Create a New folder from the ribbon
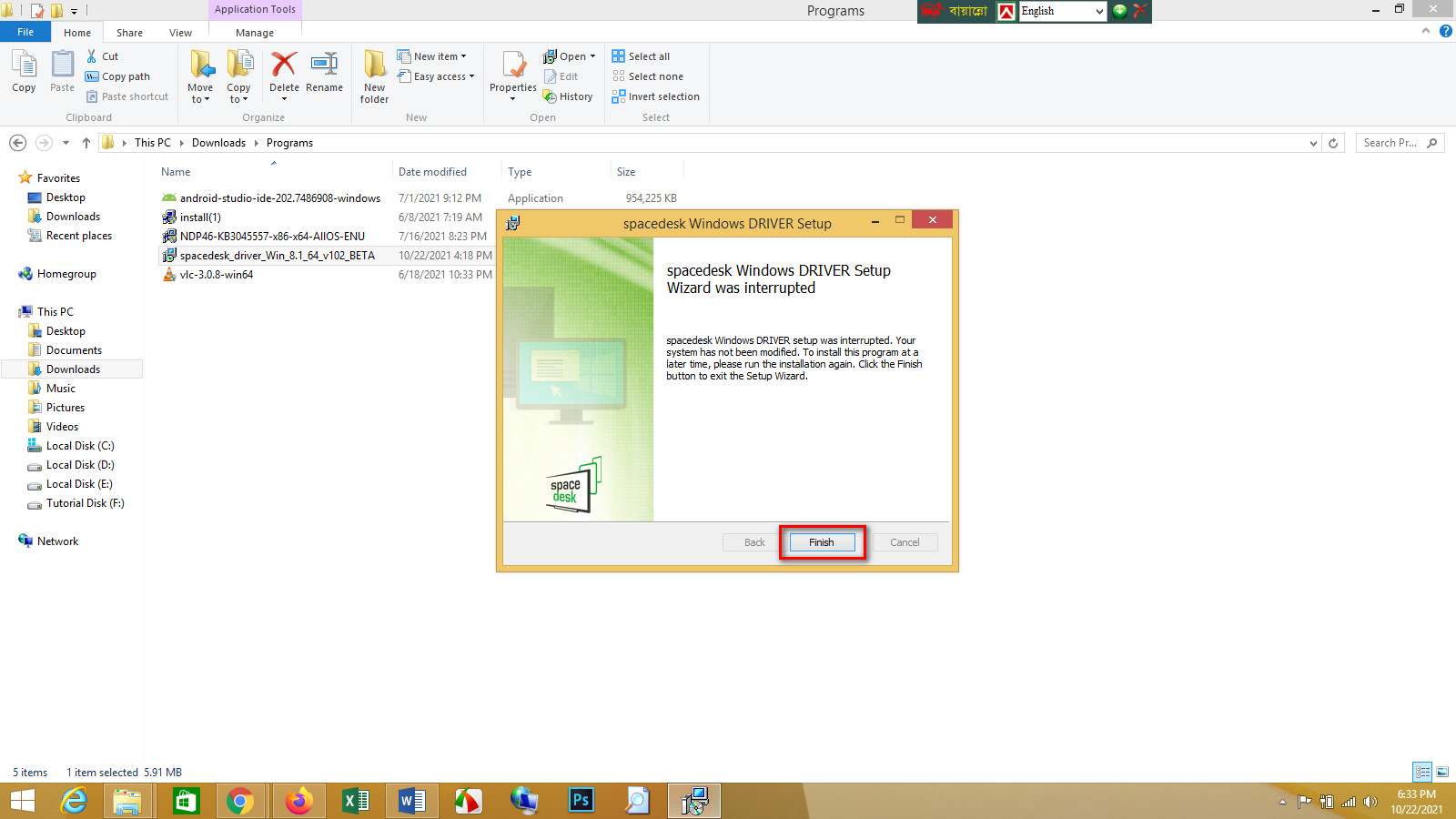The width and height of the screenshot is (1456, 819). tap(374, 77)
